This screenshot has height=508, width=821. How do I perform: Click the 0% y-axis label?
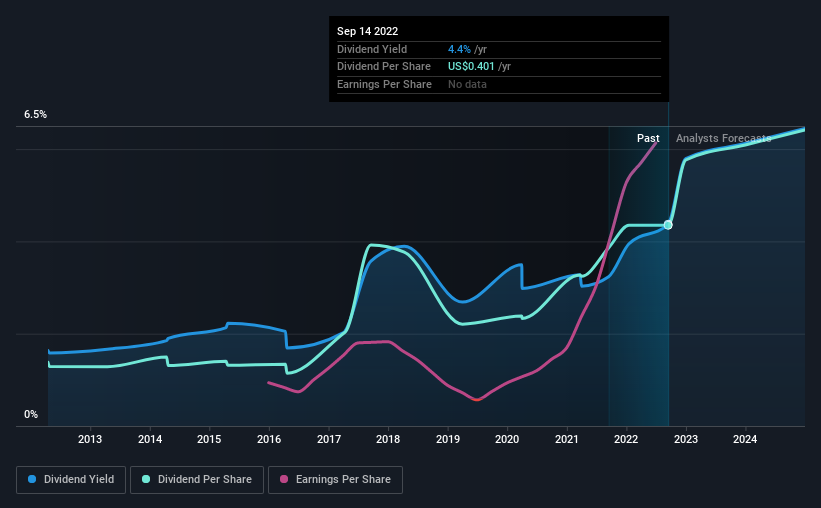click(31, 414)
